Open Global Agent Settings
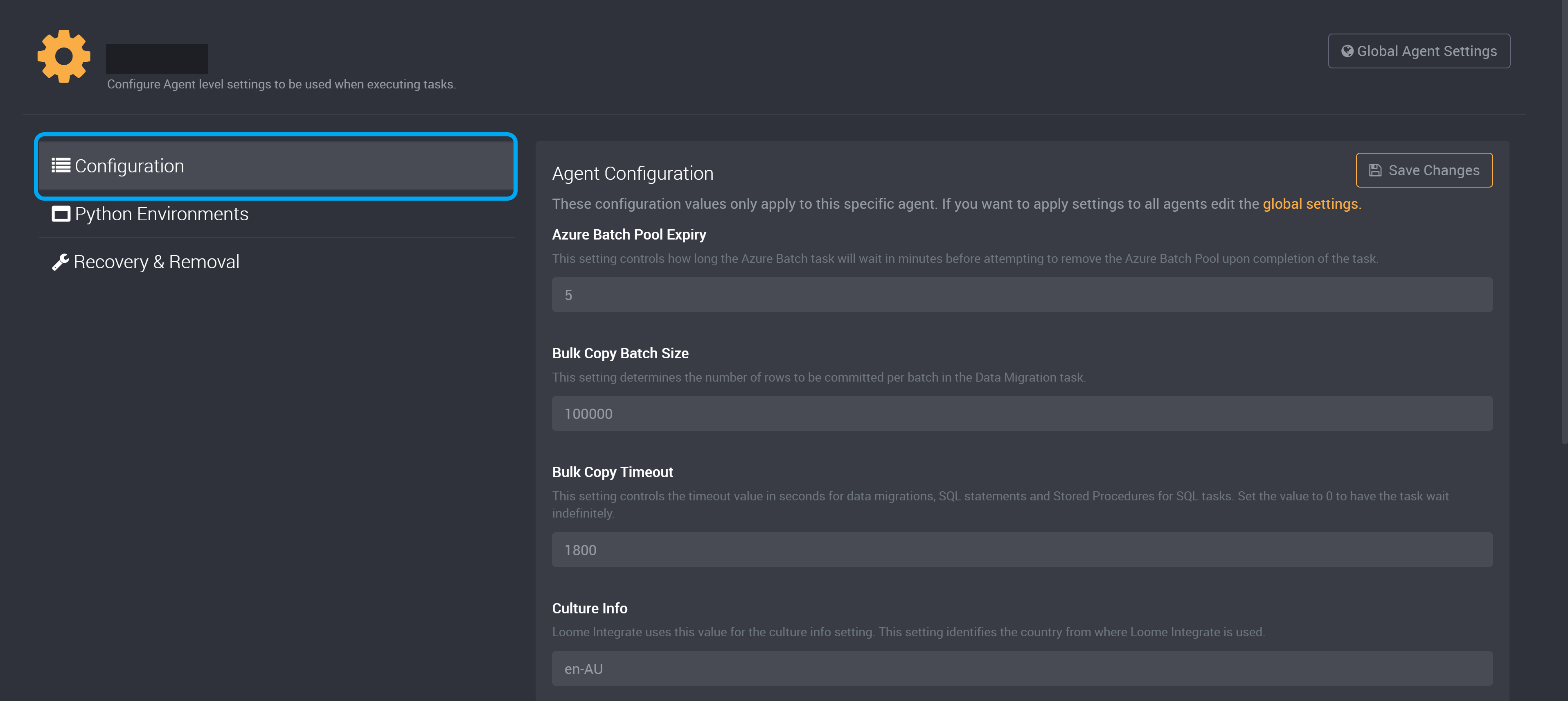Image resolution: width=1568 pixels, height=701 pixels. (x=1419, y=51)
